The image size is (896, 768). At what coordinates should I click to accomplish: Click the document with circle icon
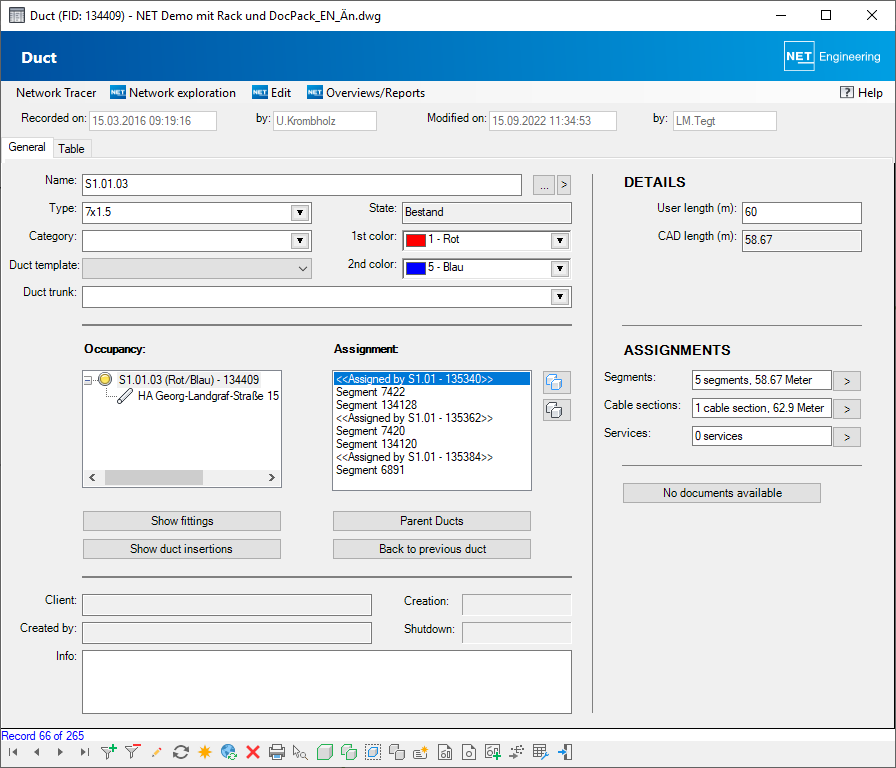[x=469, y=752]
